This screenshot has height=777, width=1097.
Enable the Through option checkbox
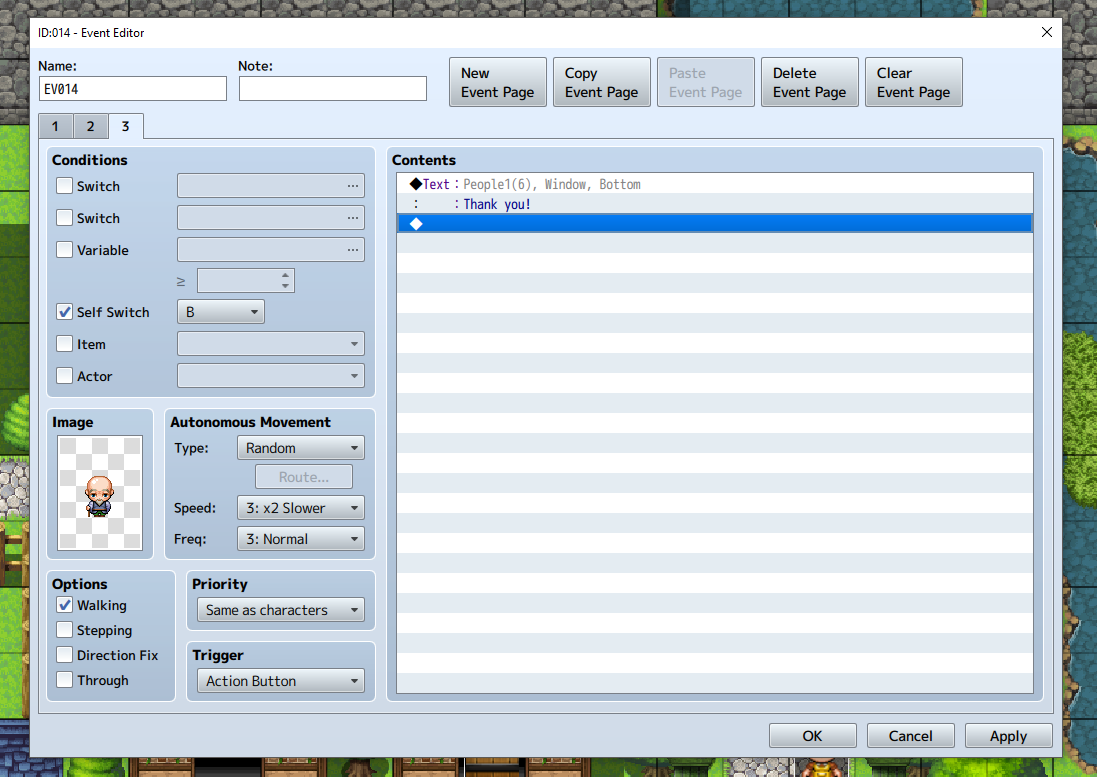65,680
